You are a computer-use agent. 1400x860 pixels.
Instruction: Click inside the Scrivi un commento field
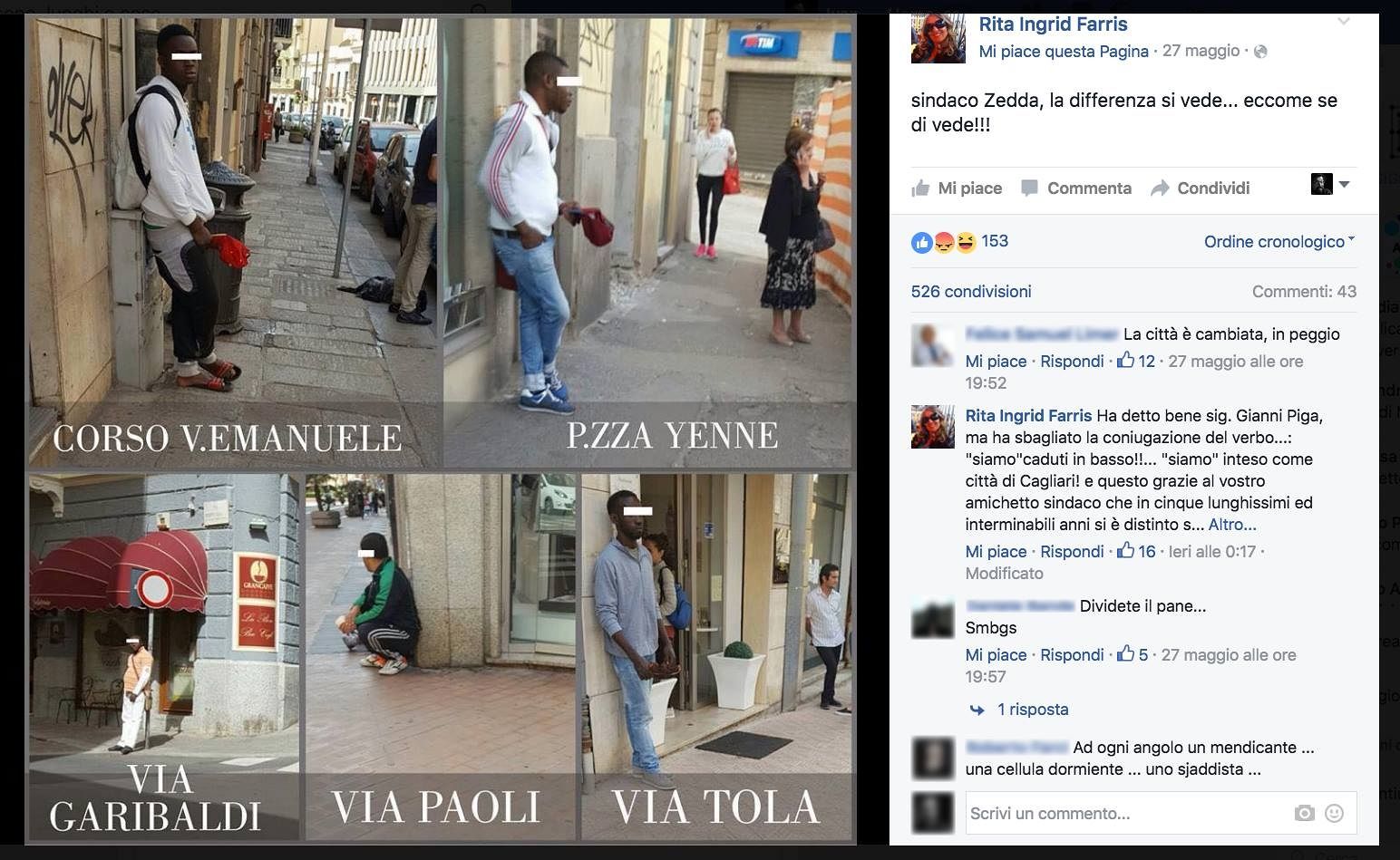[1128, 813]
